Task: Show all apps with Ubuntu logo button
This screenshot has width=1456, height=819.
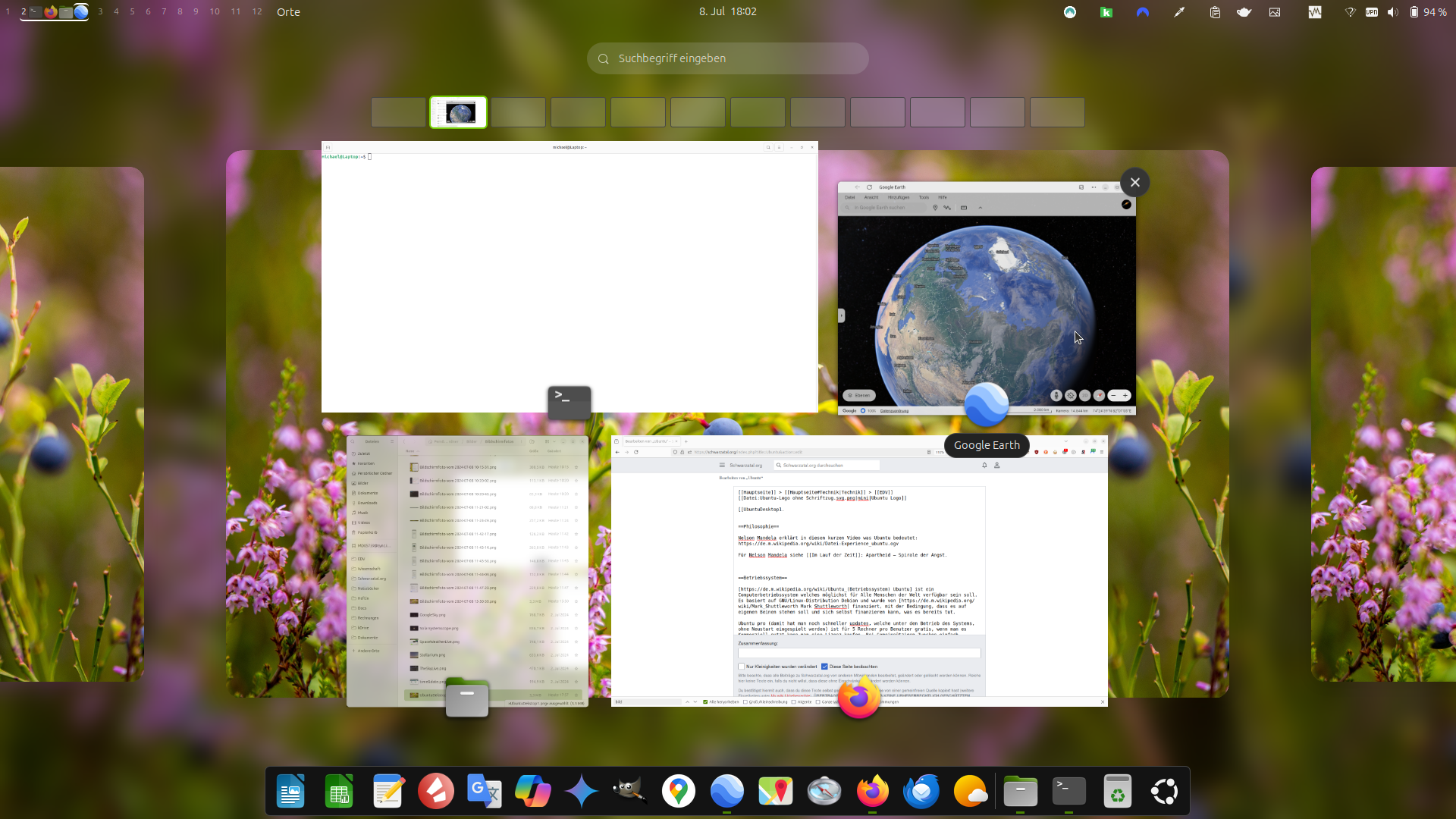Action: [x=1164, y=792]
